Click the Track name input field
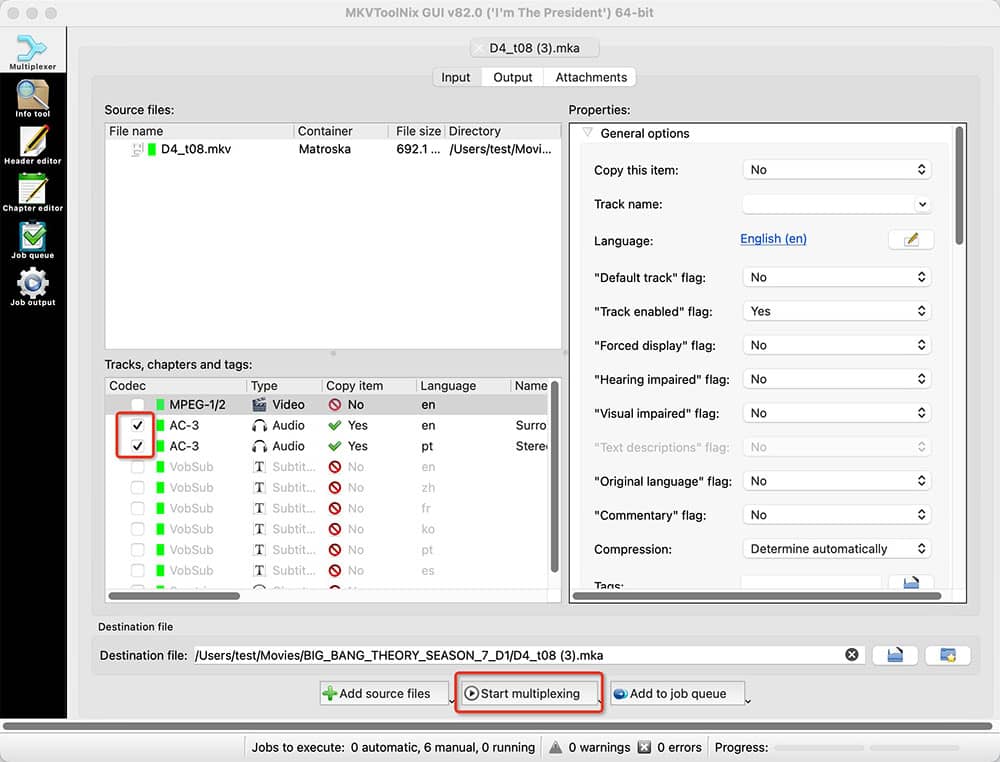 click(828, 204)
